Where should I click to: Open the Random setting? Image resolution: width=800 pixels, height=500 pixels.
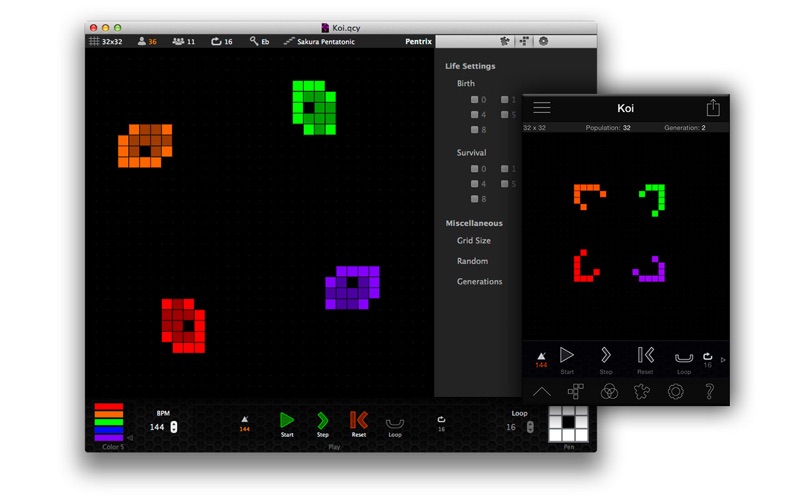[x=472, y=261]
